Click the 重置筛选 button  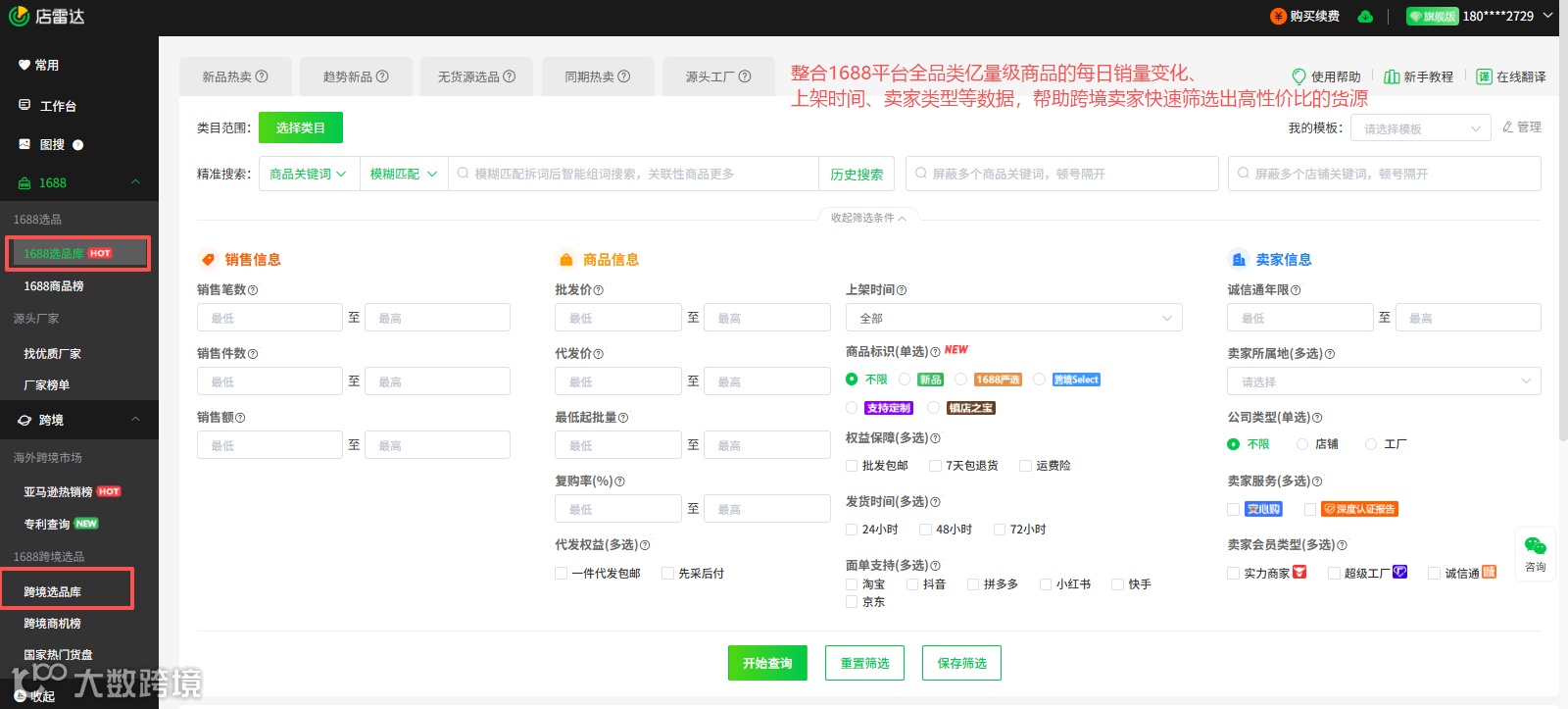pos(864,663)
